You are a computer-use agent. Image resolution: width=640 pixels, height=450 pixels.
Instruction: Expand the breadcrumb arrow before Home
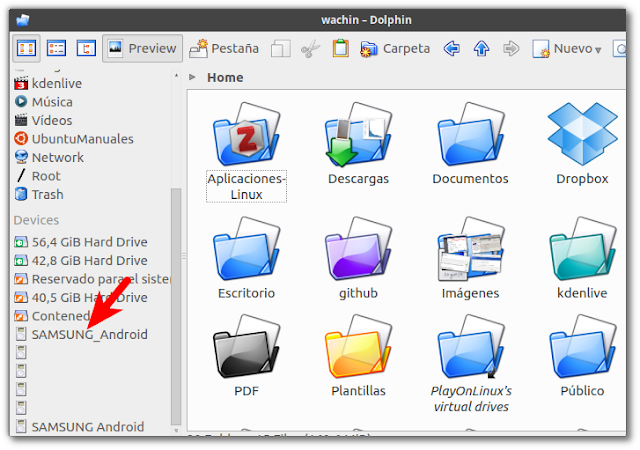pos(193,77)
